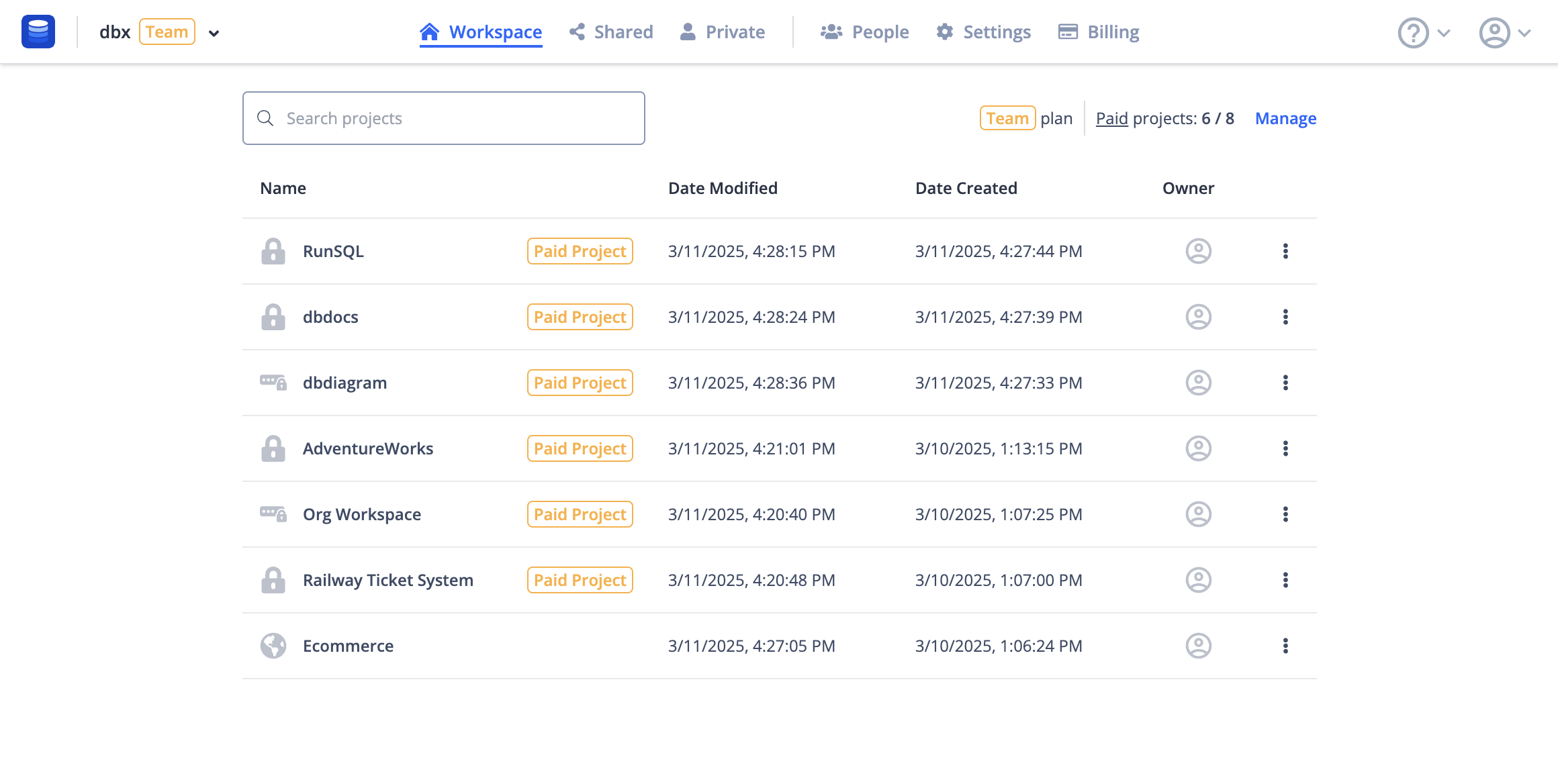Expand the dbx Team workspace switcher

[214, 33]
